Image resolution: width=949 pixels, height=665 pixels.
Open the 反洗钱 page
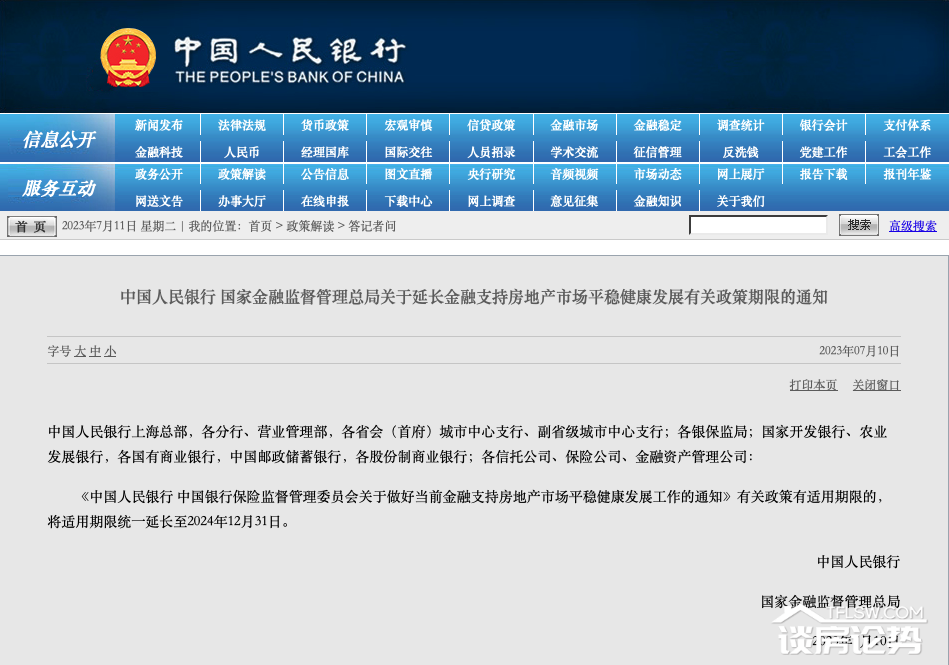tap(740, 152)
